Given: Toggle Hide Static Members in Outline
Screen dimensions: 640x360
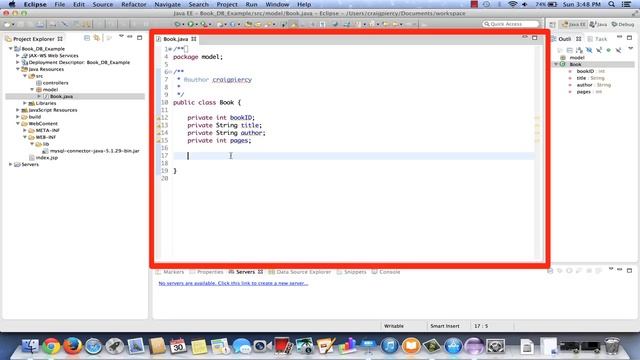Looking at the screenshot, I should (599, 50).
